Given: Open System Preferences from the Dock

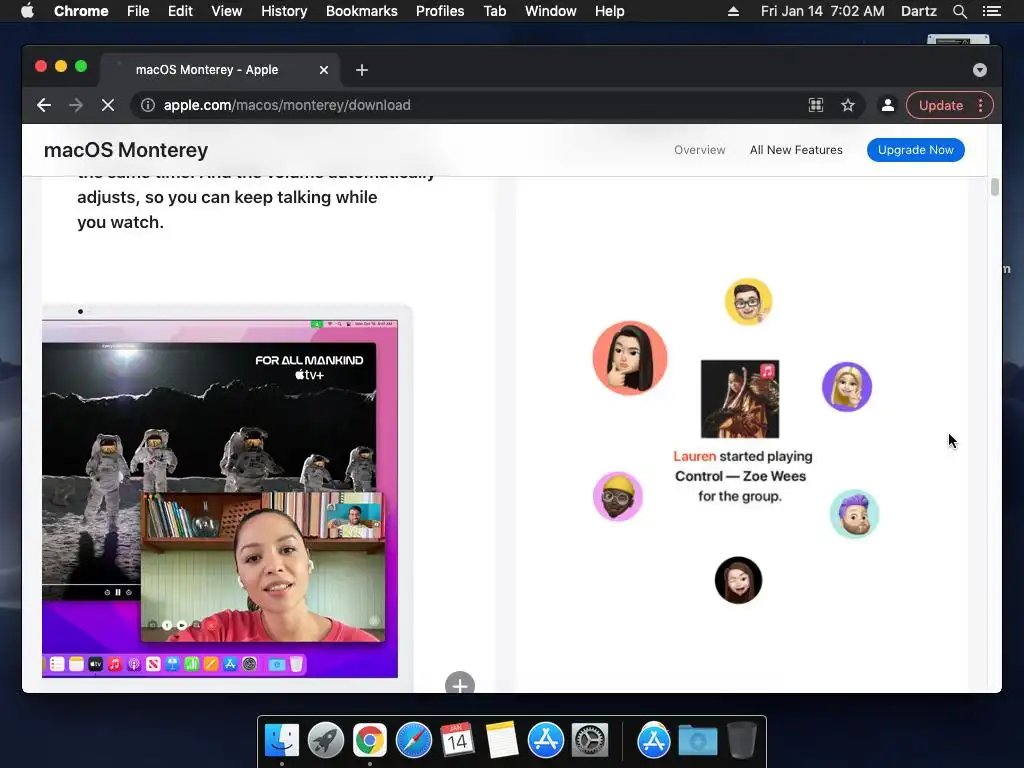Looking at the screenshot, I should (x=590, y=740).
